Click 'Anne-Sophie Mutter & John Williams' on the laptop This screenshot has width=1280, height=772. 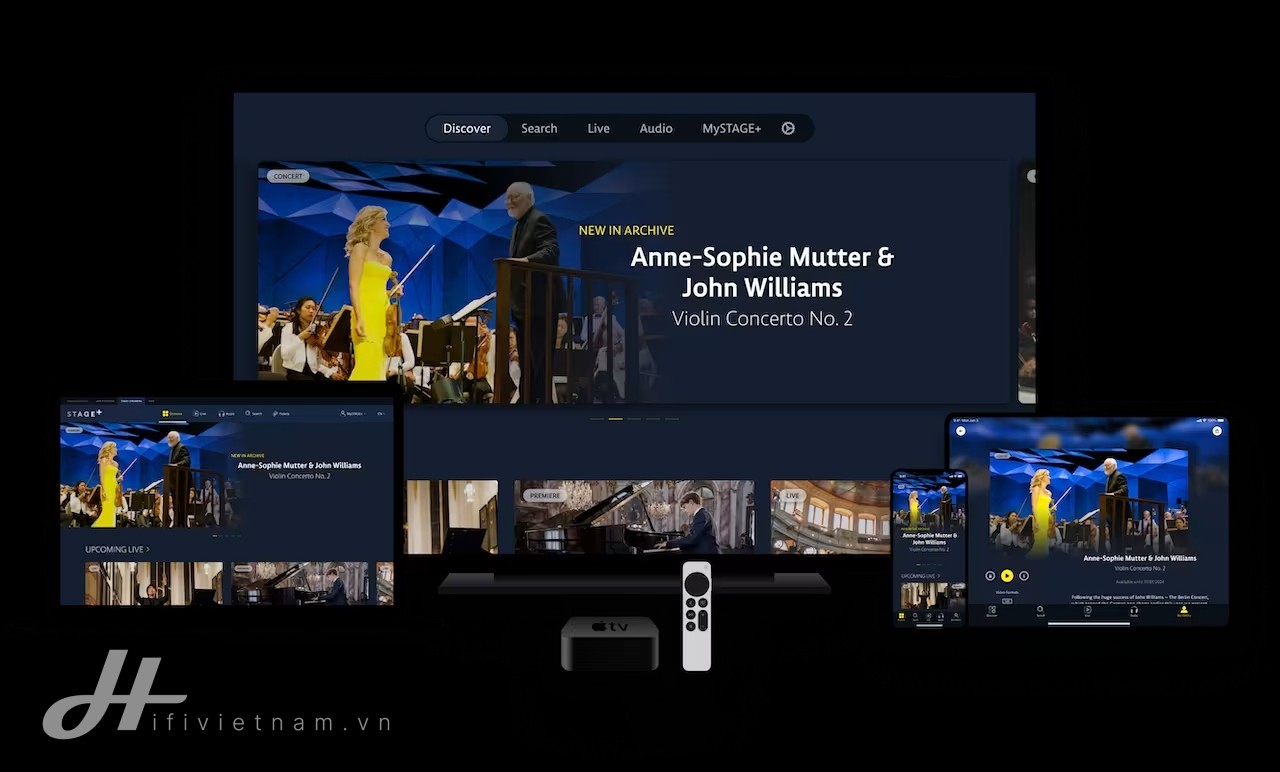(x=299, y=465)
